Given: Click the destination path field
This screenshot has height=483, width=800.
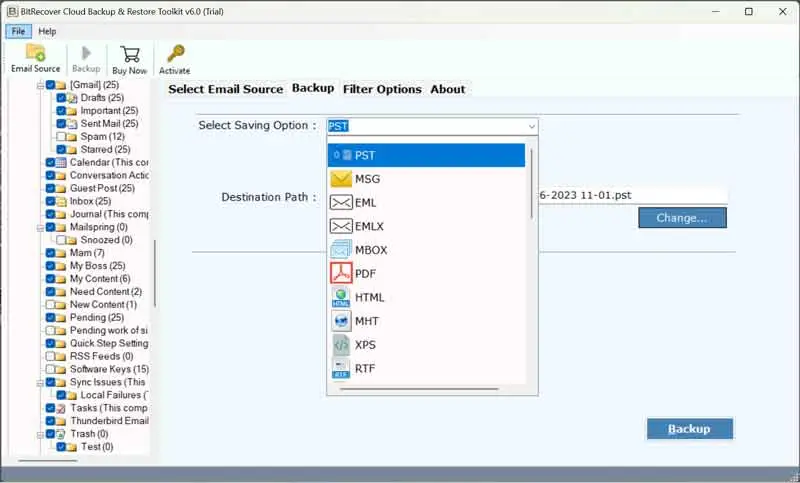Looking at the screenshot, I should click(x=633, y=195).
